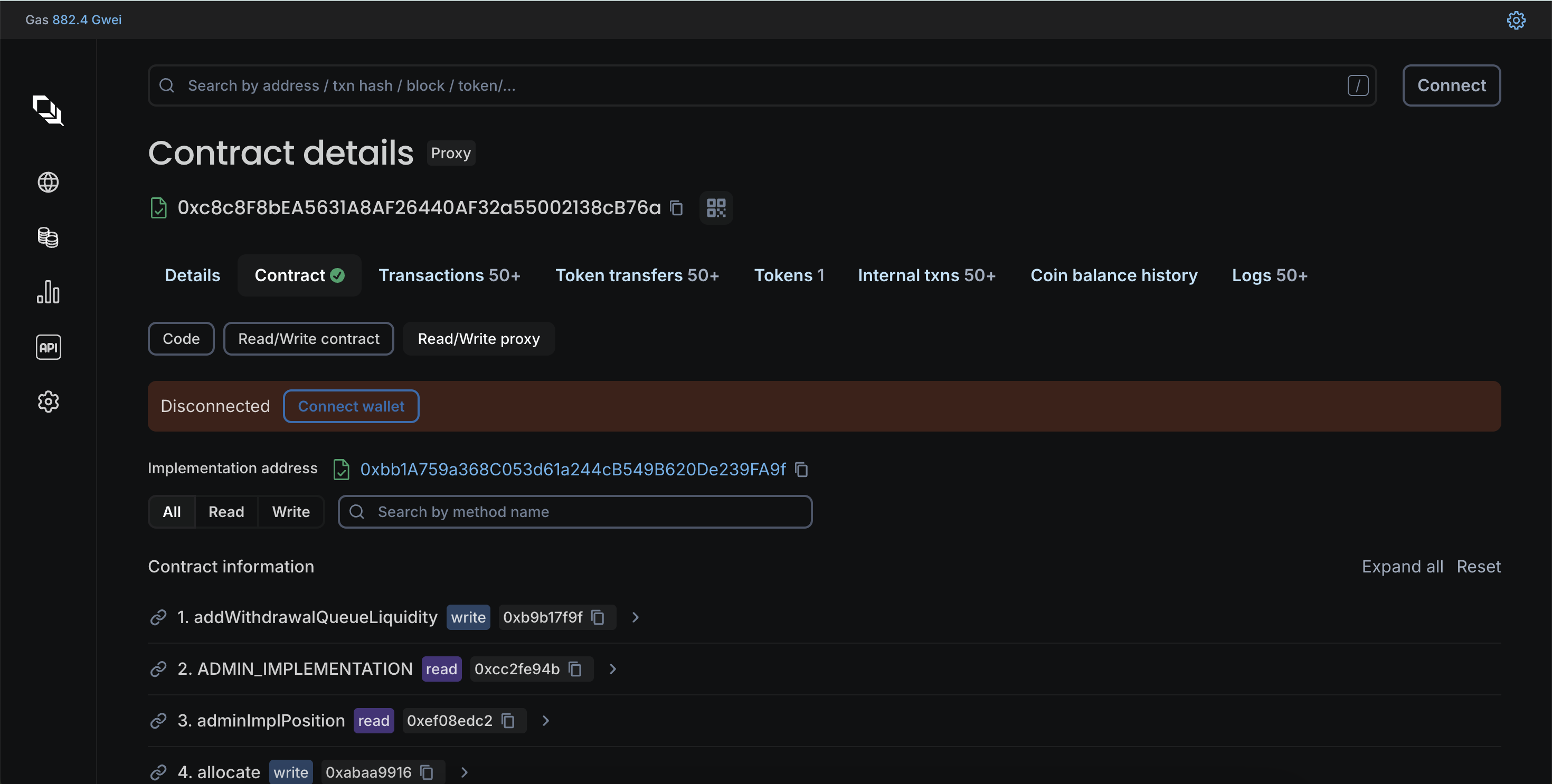Copy the contract address 0xc8c8F8...B76a

tap(677, 208)
